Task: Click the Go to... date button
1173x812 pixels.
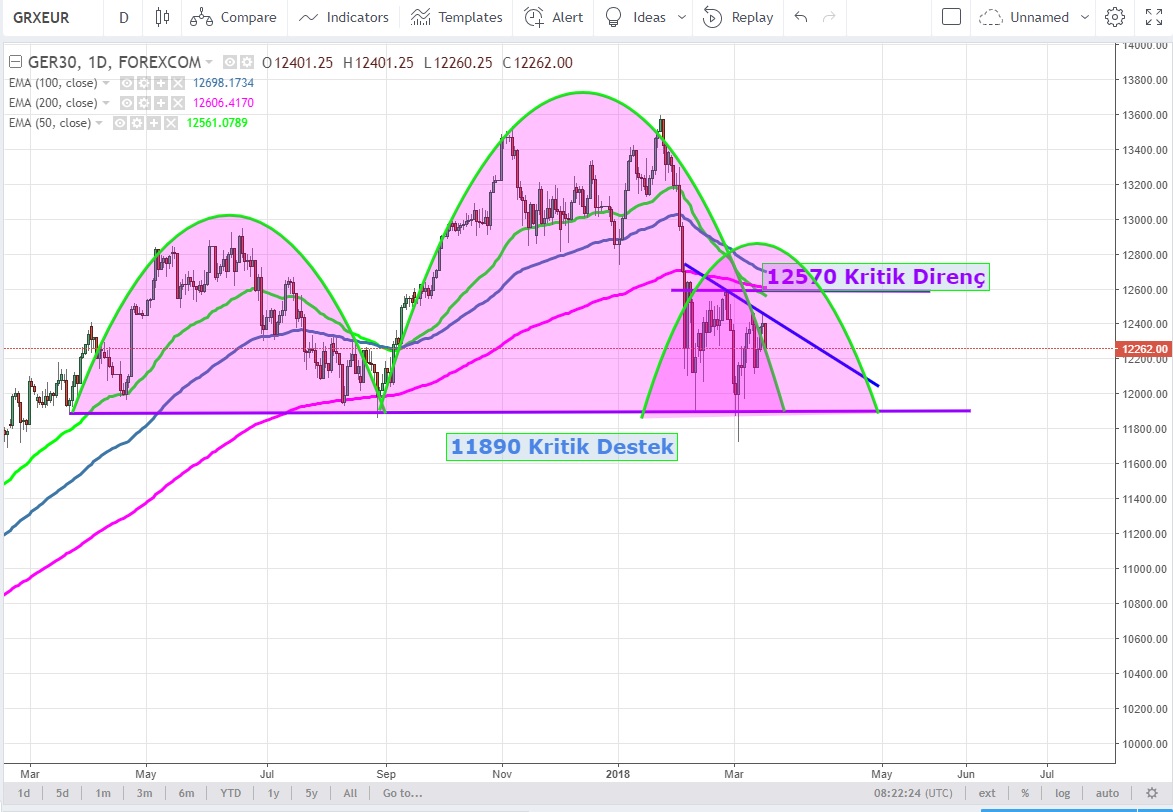Action: pyautogui.click(x=401, y=793)
